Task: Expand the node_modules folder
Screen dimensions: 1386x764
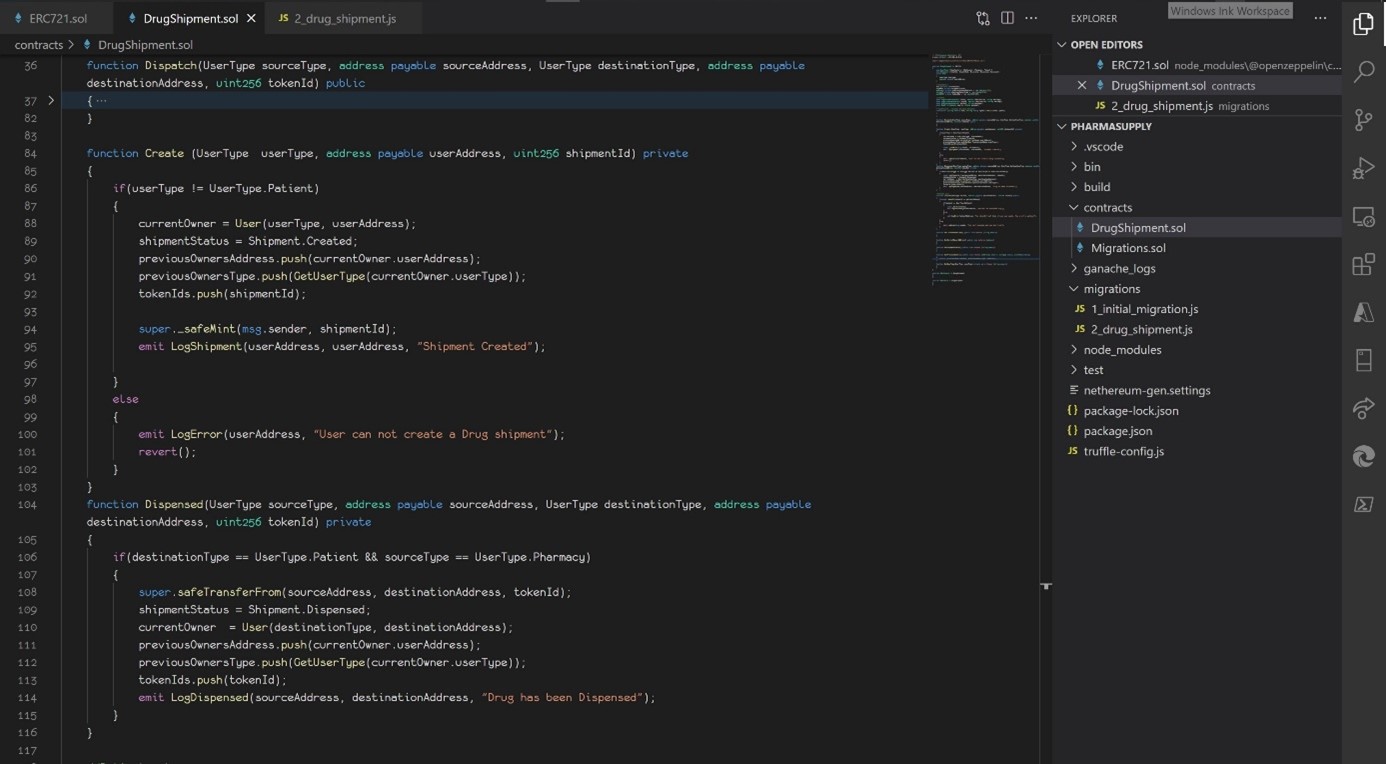Action: pyautogui.click(x=1122, y=349)
